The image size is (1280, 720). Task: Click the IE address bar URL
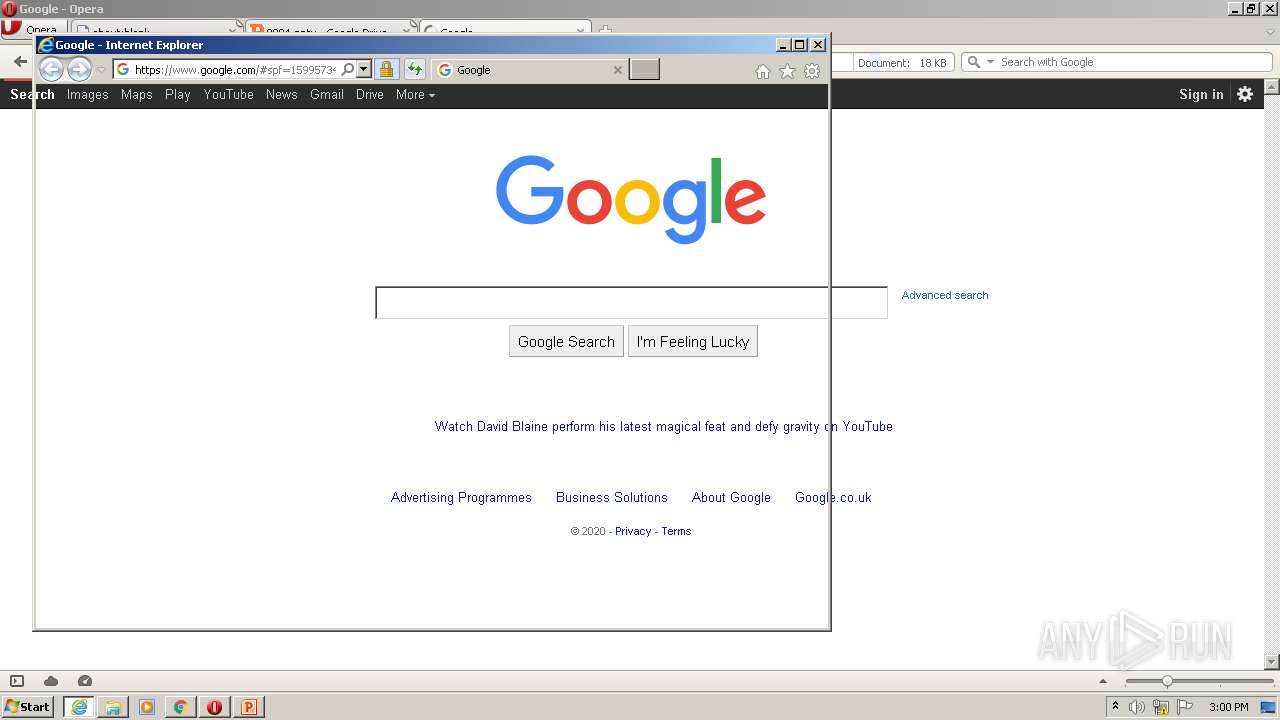point(235,70)
